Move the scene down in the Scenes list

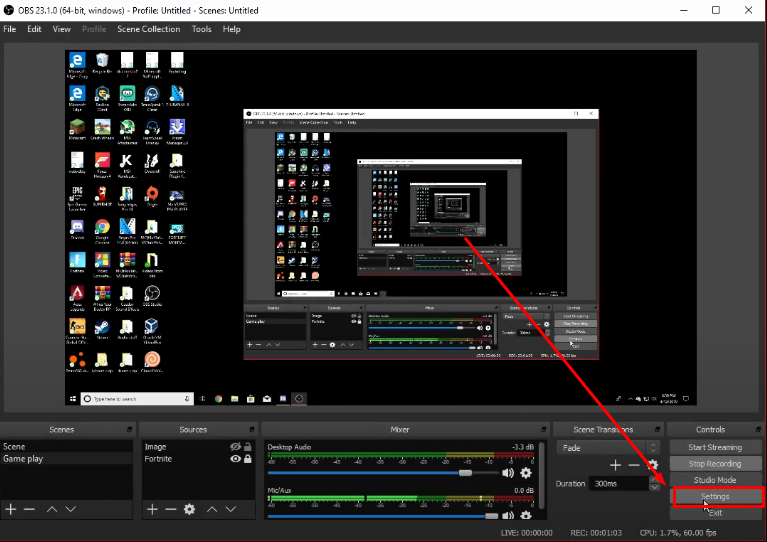point(70,510)
